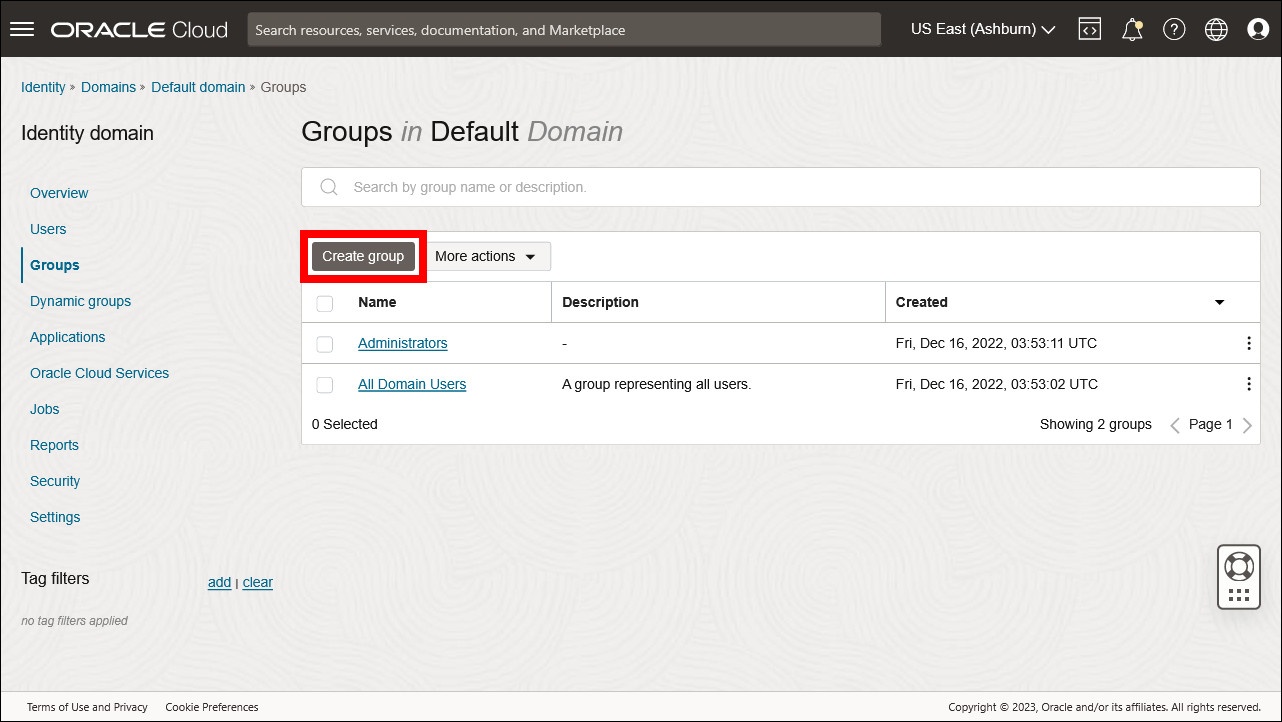Open the All Domain Users group
Viewport: 1282px width, 722px height.
point(412,384)
